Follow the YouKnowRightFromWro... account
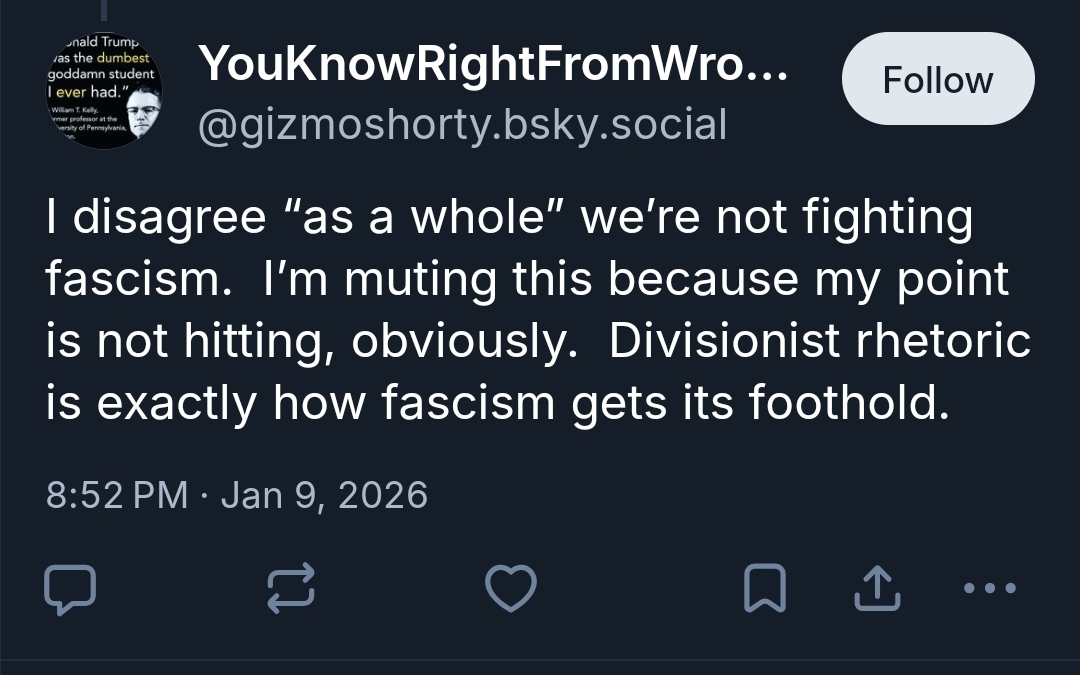The width and height of the screenshot is (1080, 675). (x=937, y=80)
